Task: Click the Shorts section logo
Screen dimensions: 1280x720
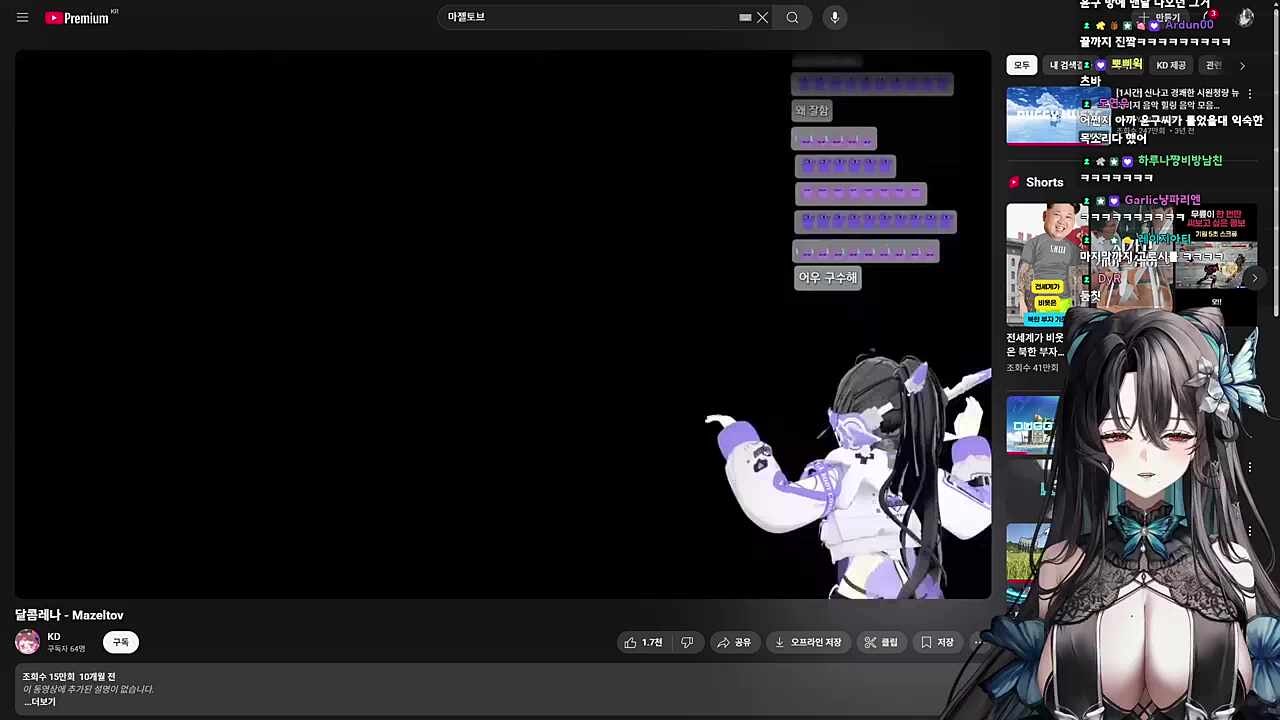Action: [x=1014, y=183]
